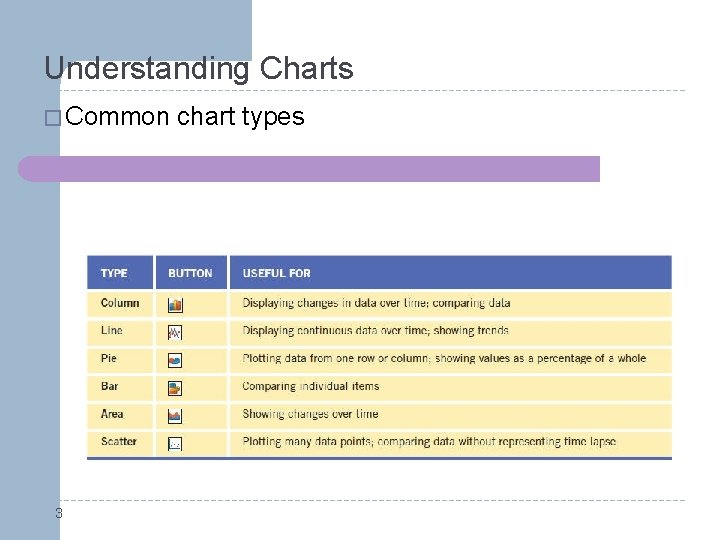Select the Column label in the table

[x=120, y=303]
